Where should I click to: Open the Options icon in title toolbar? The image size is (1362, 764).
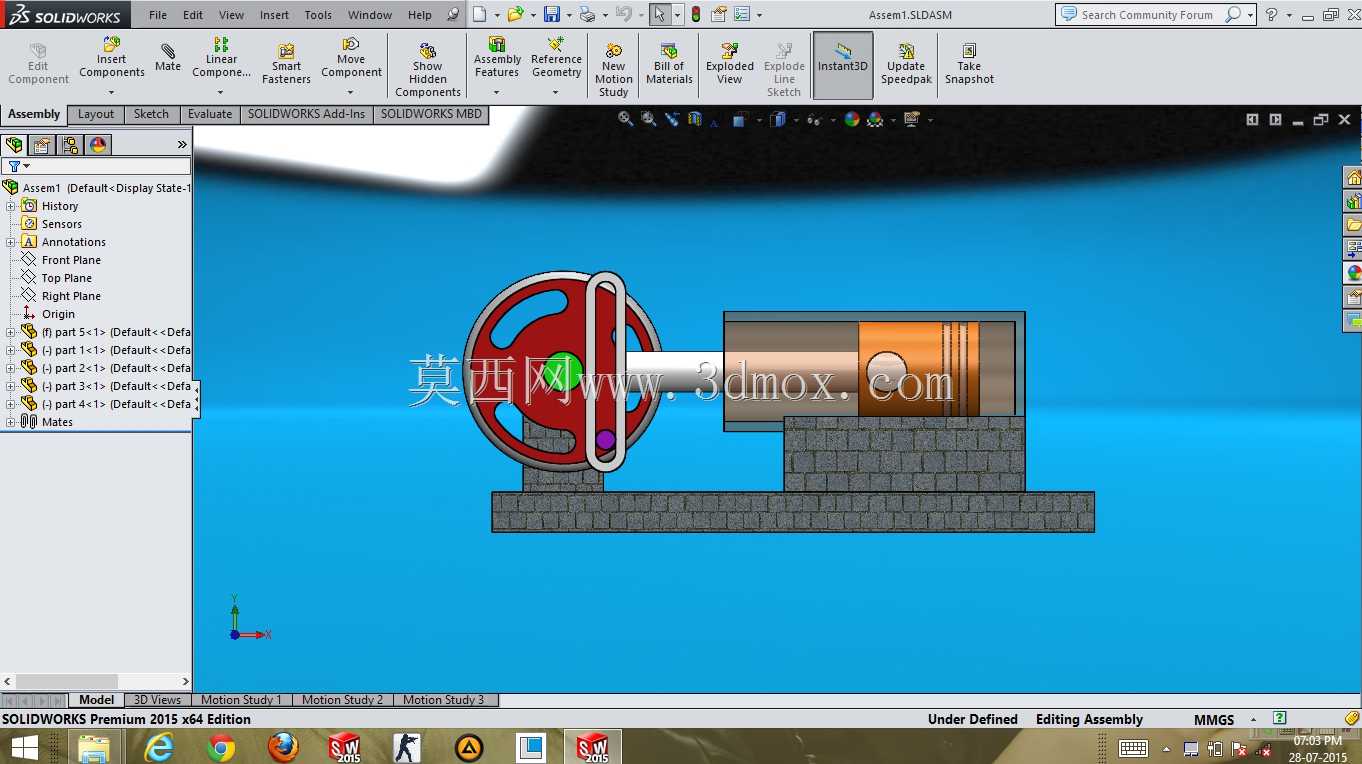tap(742, 14)
